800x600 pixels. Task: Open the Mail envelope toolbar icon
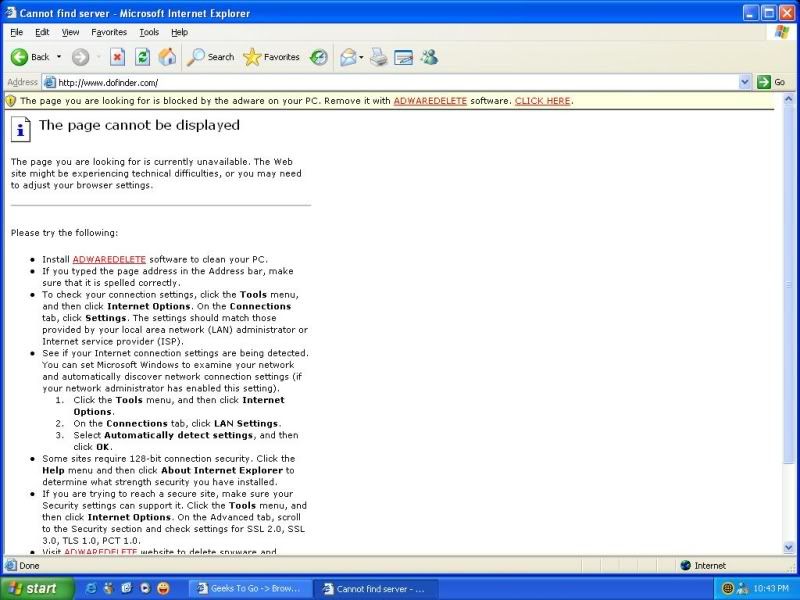coord(348,57)
